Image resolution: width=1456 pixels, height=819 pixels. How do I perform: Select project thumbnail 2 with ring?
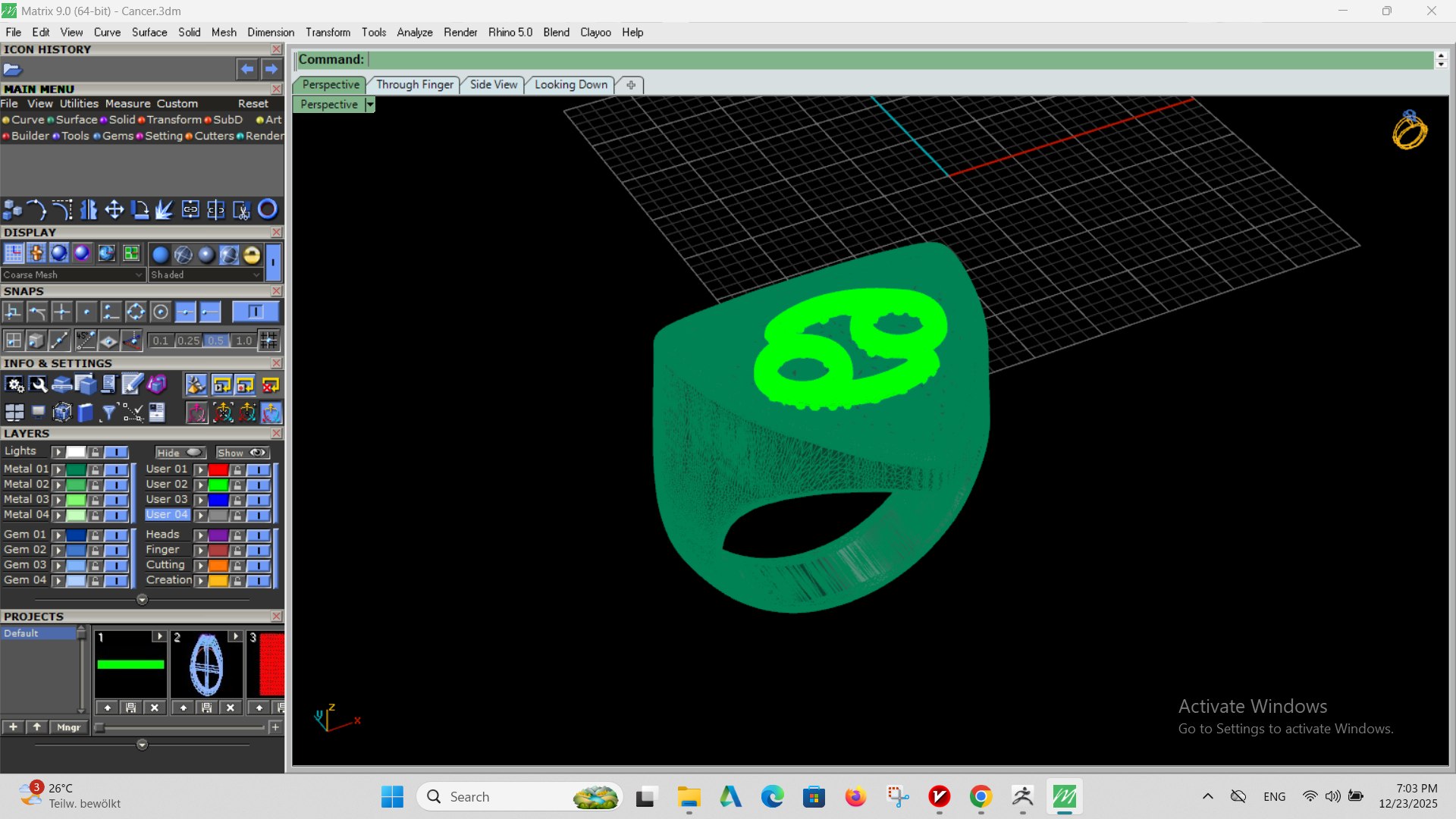coord(207,665)
